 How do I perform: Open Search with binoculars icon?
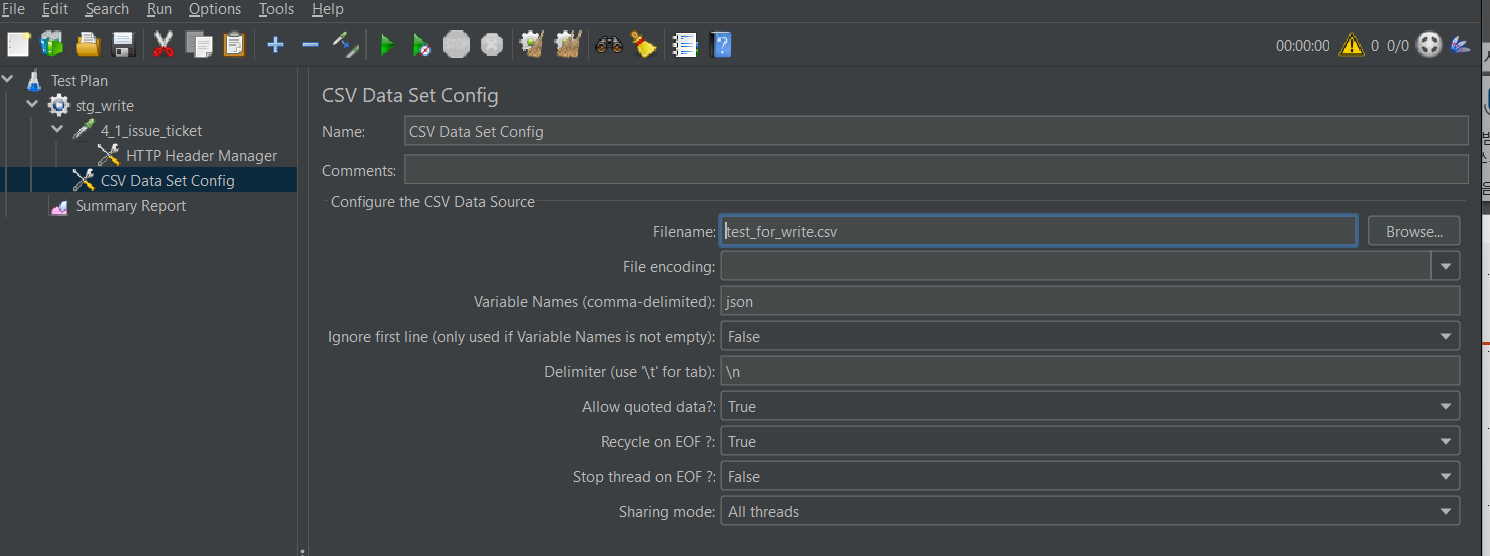click(608, 44)
